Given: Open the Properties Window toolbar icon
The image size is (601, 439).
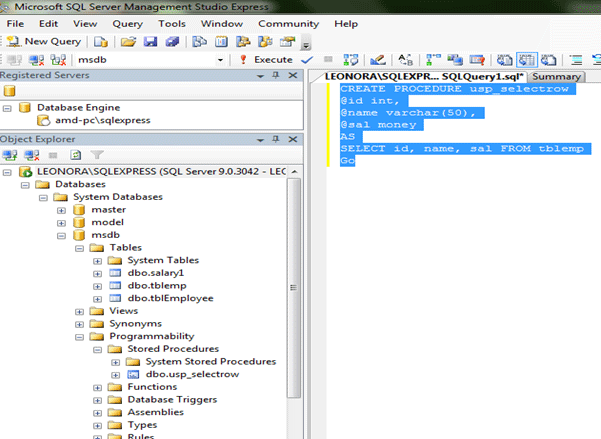Looking at the screenshot, I should click(x=287, y=41).
